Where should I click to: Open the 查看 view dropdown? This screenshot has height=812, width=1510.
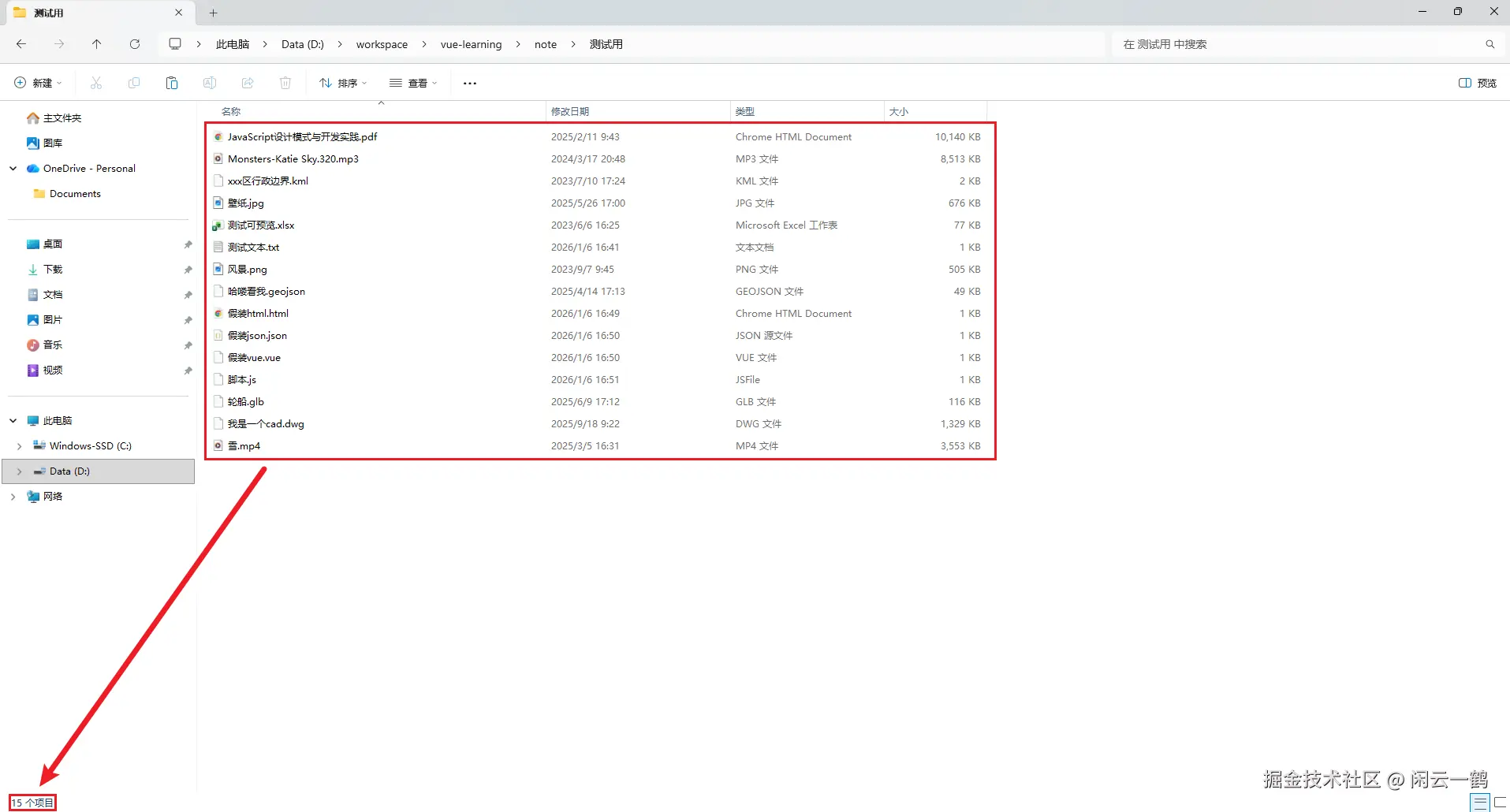tap(413, 83)
